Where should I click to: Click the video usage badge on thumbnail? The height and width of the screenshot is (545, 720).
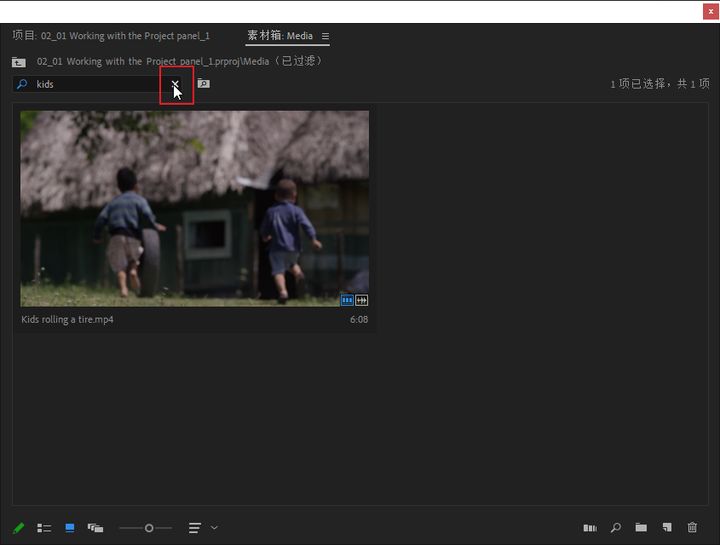[x=347, y=300]
